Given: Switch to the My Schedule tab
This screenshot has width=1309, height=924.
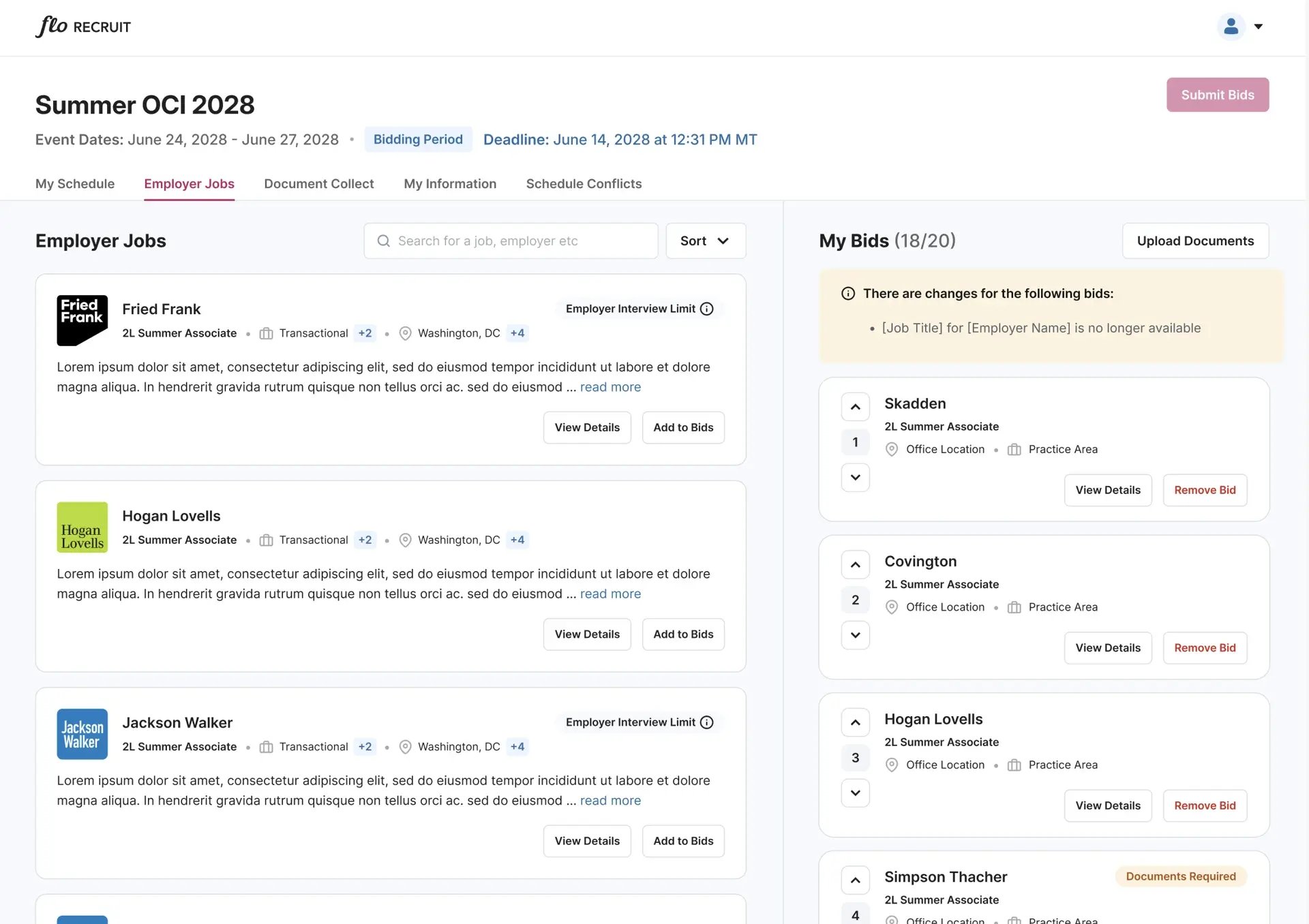Looking at the screenshot, I should coord(75,183).
